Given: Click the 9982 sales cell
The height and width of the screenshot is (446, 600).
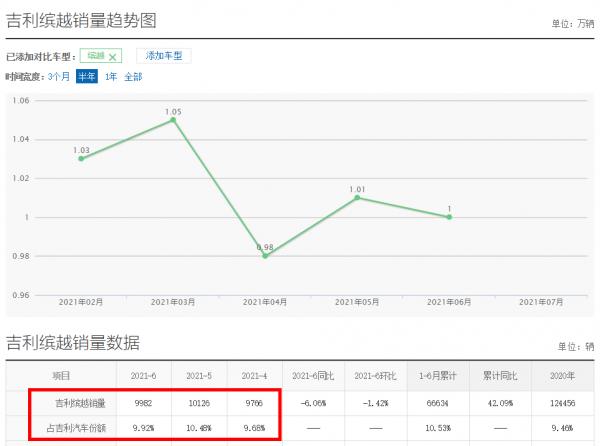Looking at the screenshot, I should (144, 404).
